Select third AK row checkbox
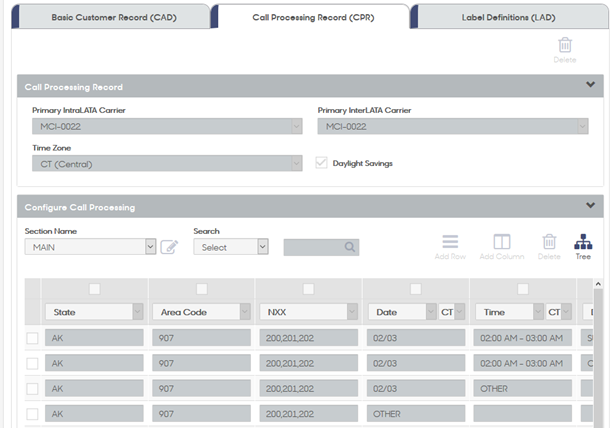This screenshot has height=429, width=614. pyautogui.click(x=32, y=389)
